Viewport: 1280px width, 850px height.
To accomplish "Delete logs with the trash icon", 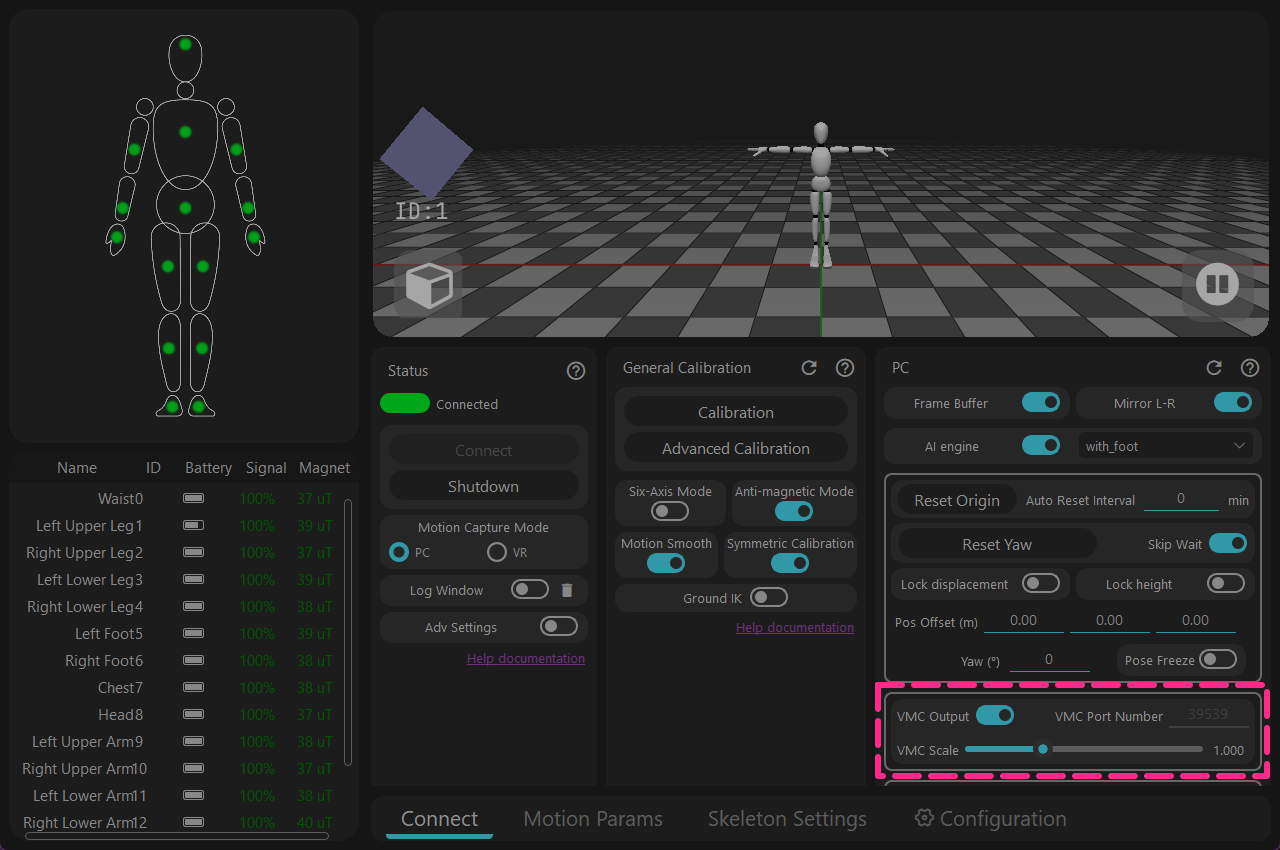I will point(567,590).
